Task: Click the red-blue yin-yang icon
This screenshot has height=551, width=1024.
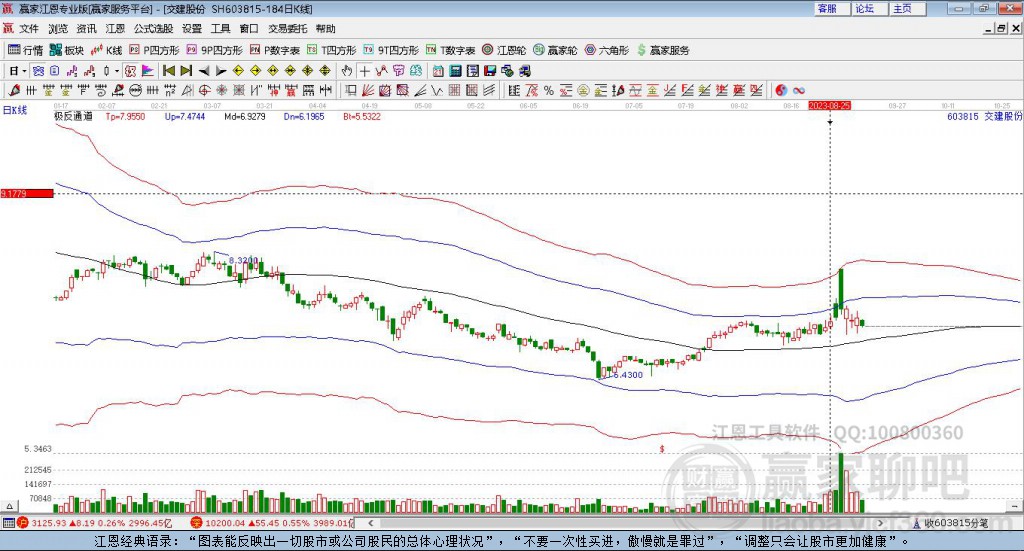Action: point(781,90)
